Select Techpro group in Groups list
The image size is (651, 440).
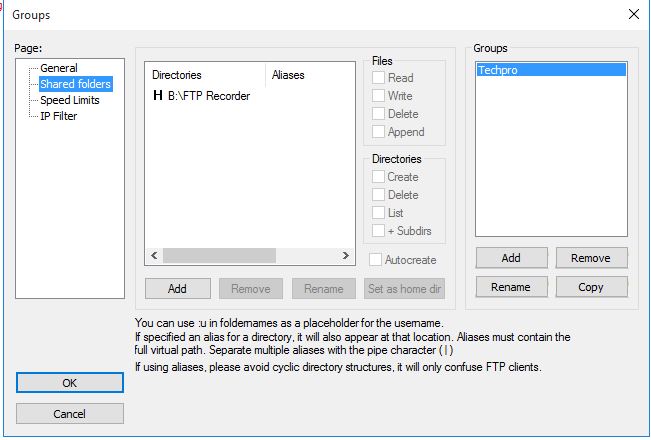click(x=551, y=70)
